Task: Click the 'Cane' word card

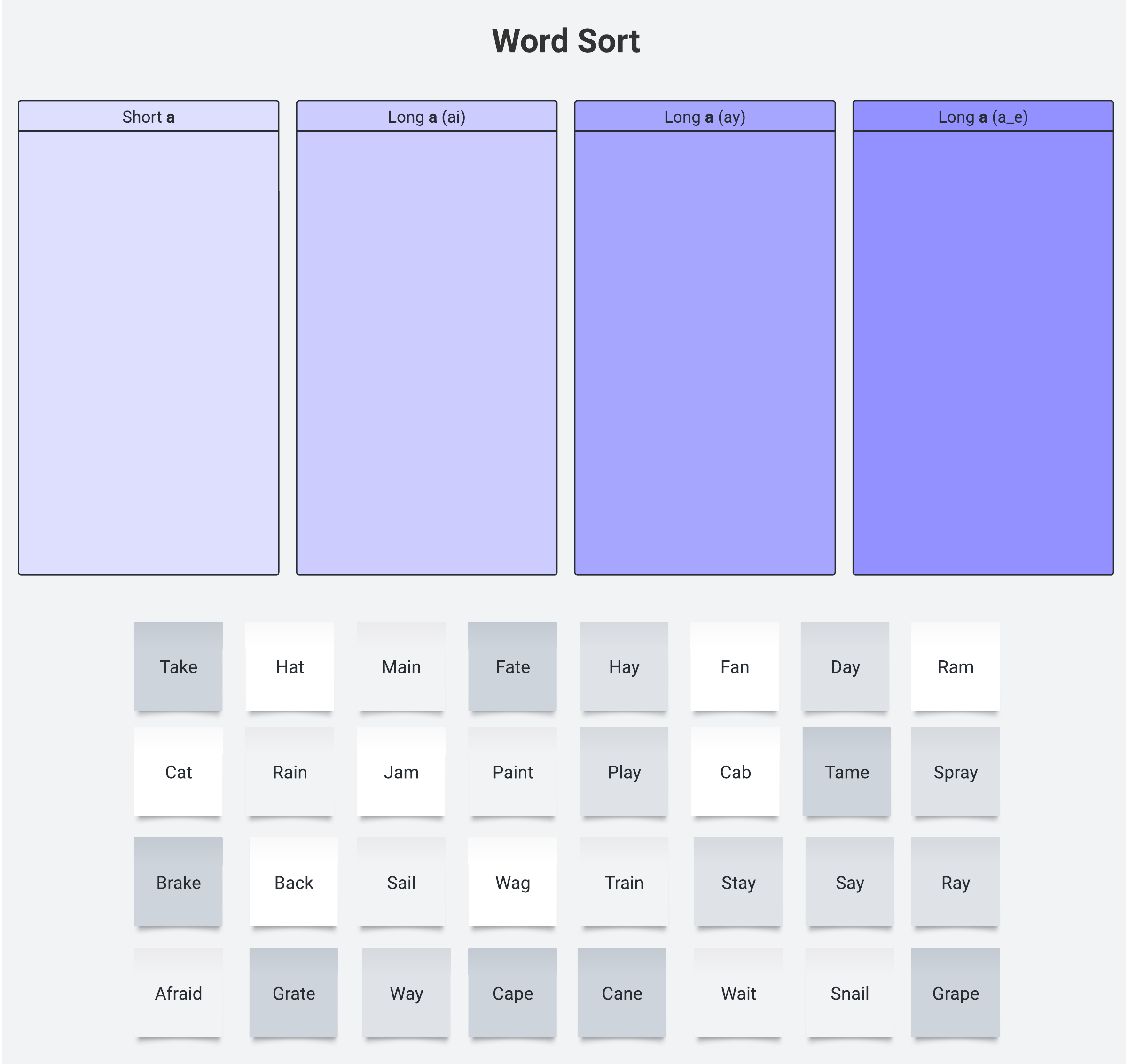Action: [622, 993]
